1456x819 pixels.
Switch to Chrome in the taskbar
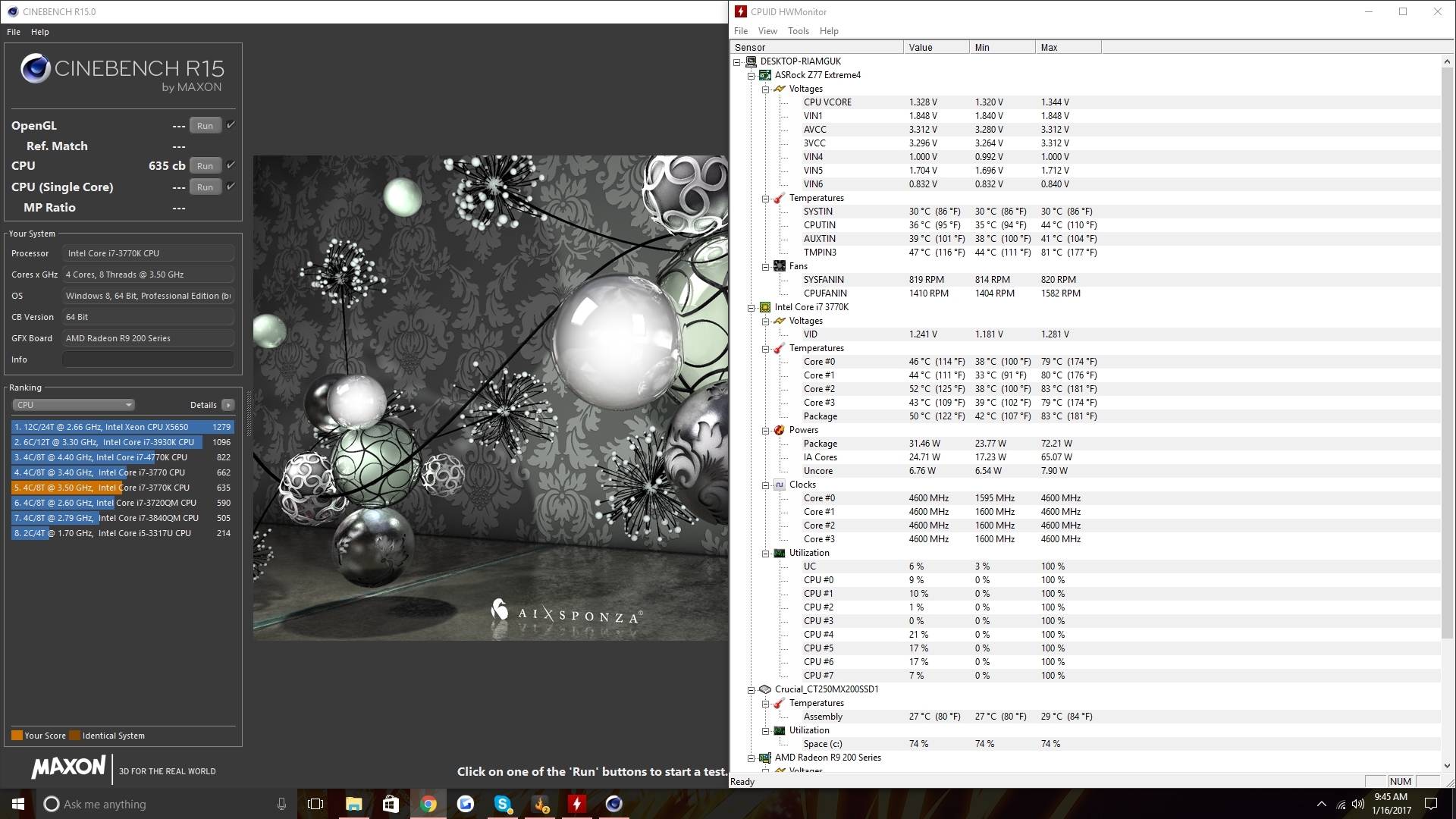coord(428,804)
